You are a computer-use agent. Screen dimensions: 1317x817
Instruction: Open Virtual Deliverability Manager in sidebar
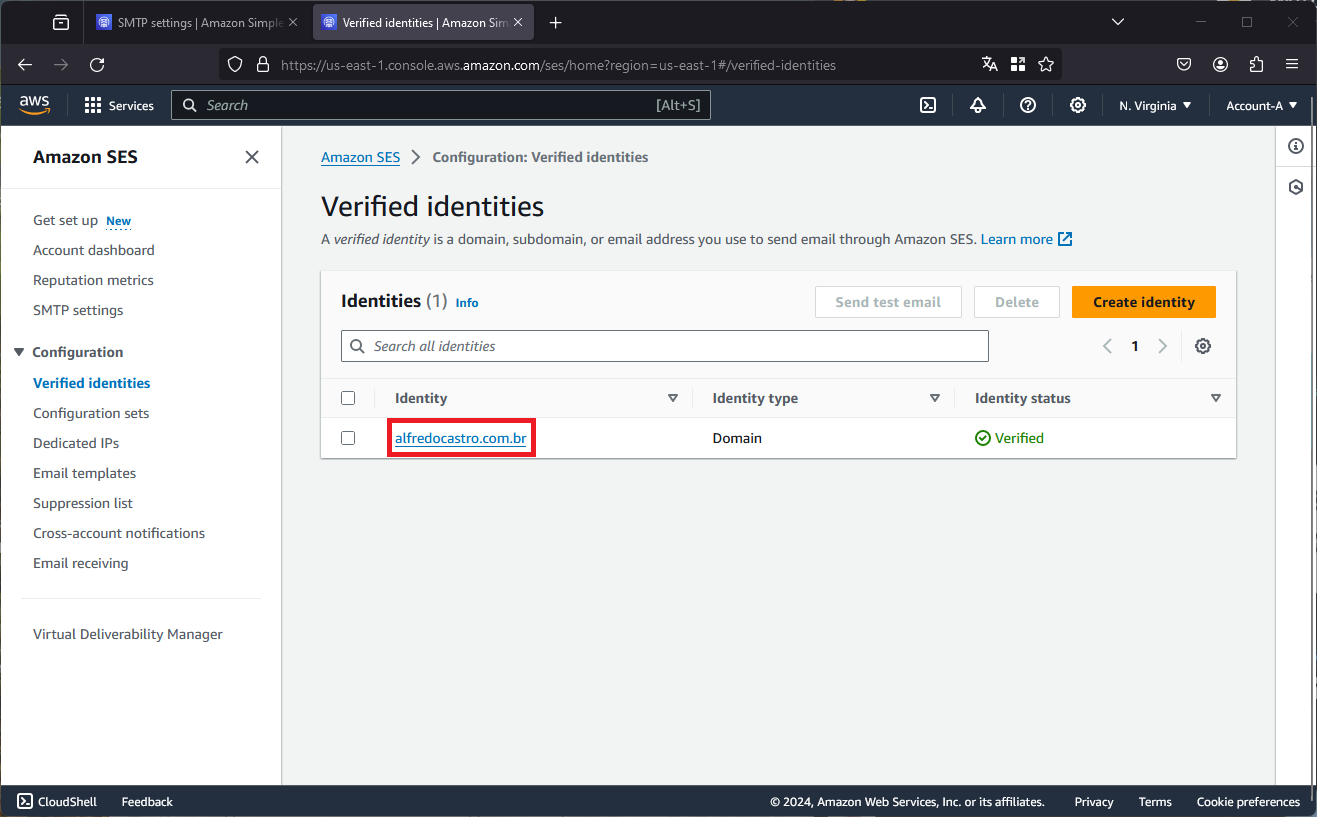click(x=128, y=634)
